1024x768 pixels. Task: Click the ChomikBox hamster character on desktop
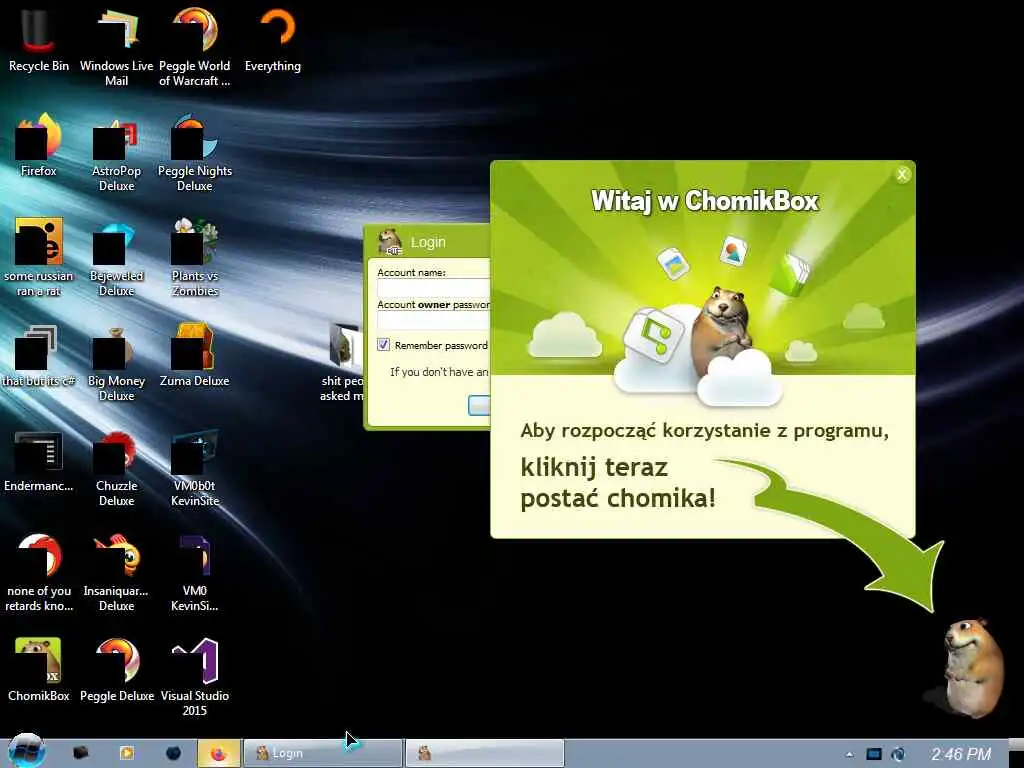973,667
